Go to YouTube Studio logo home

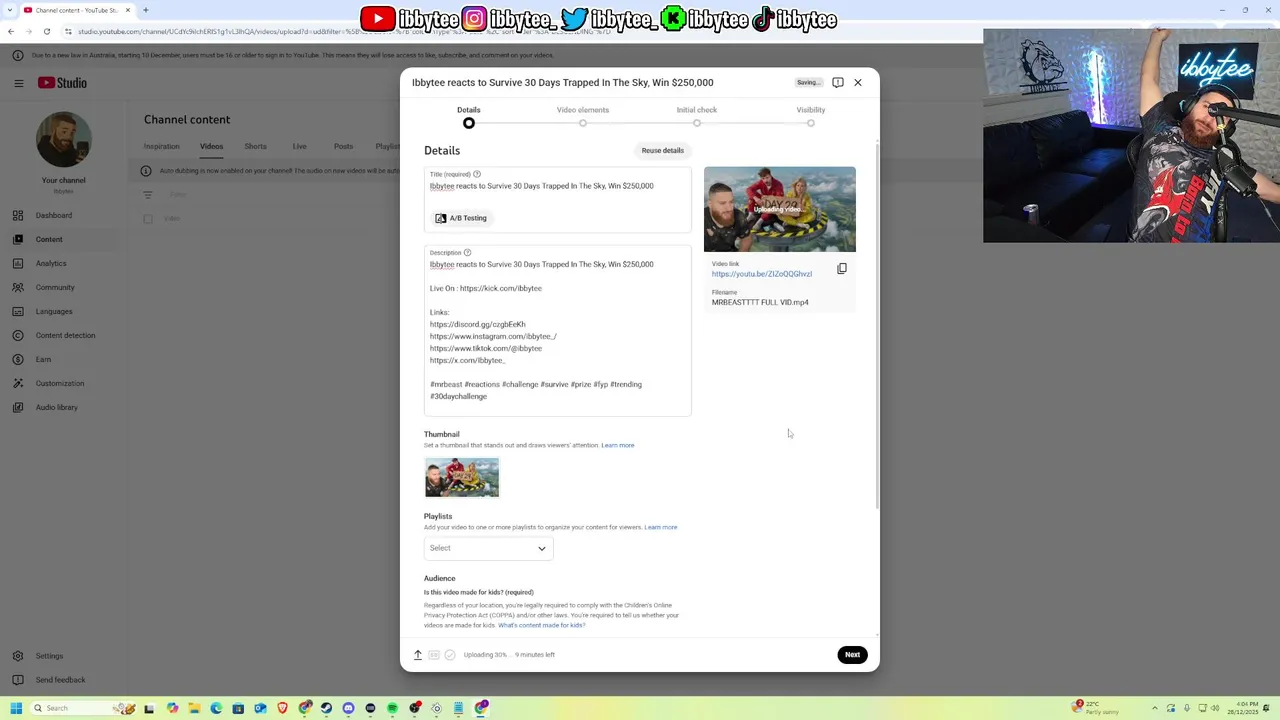(x=62, y=83)
